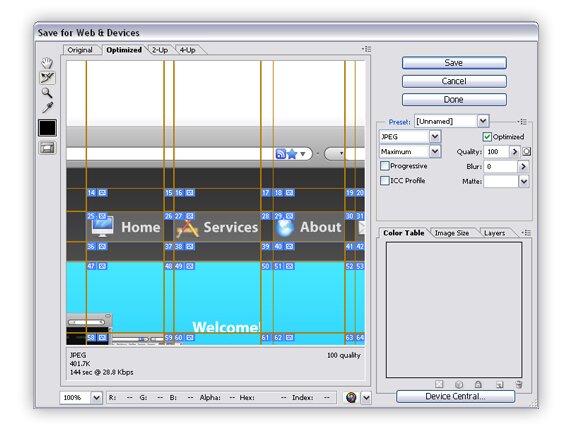Image resolution: width=570 pixels, height=430 pixels.
Task: Enable the ICC Profile checkbox
Action: (x=385, y=181)
